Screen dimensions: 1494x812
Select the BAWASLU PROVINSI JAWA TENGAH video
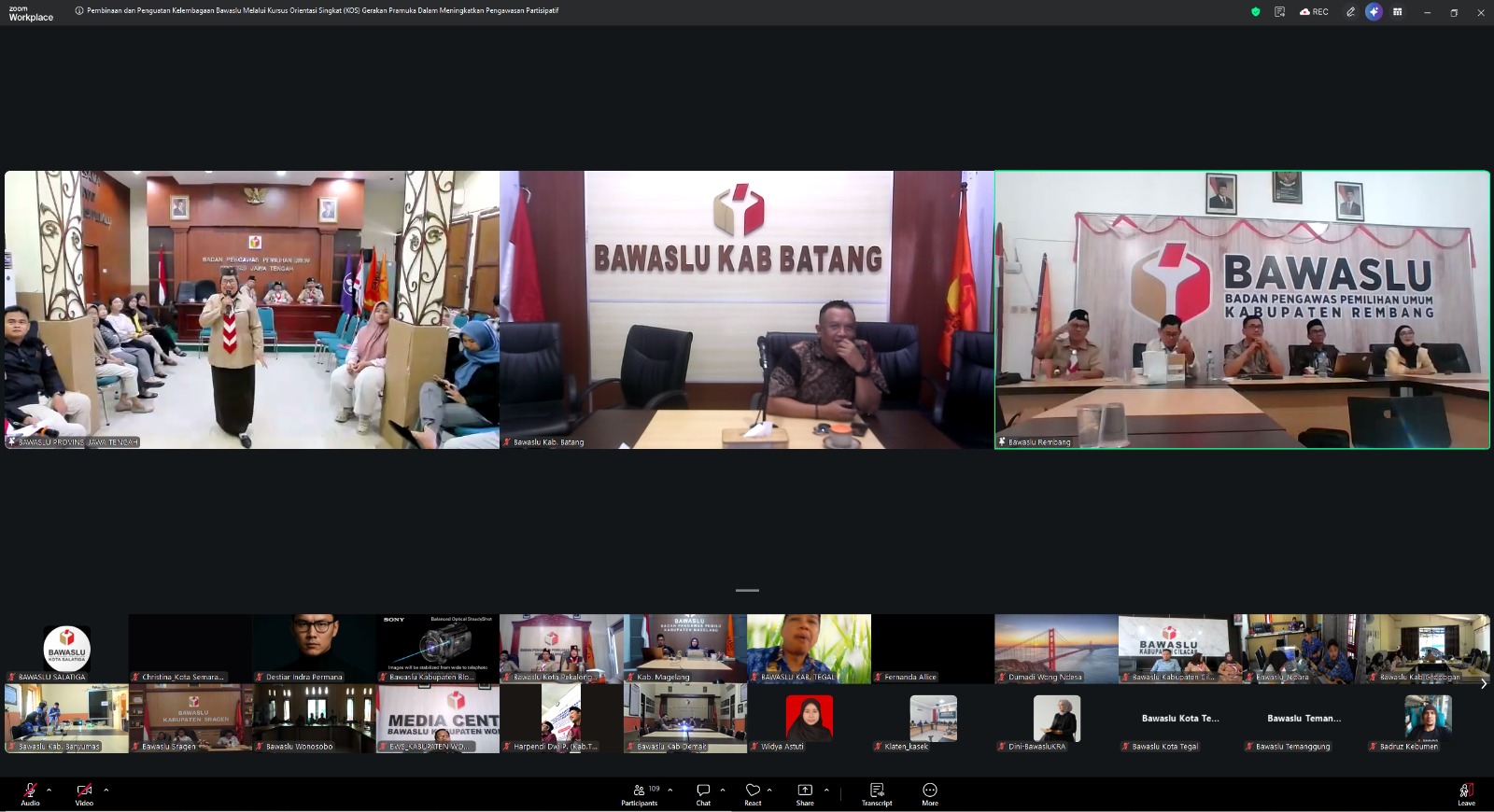tap(252, 310)
